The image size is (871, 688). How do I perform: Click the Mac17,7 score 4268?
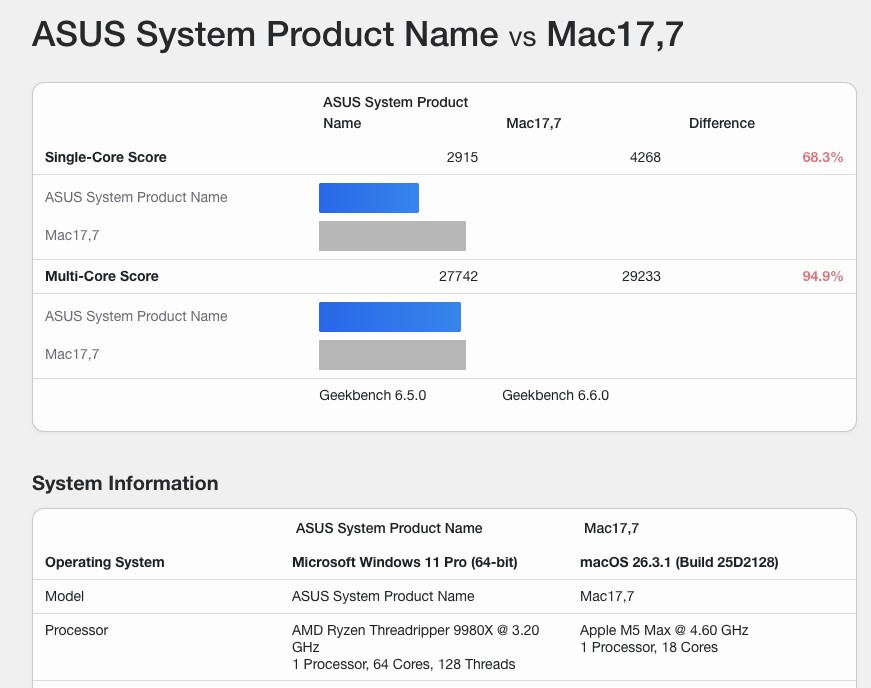tap(645, 157)
